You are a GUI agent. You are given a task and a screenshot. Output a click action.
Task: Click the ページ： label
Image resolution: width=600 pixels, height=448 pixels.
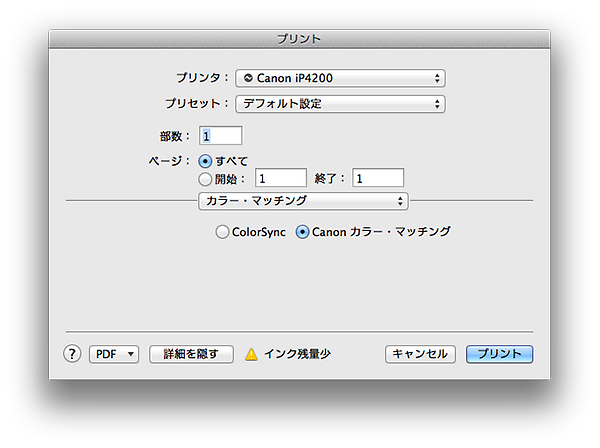click(x=169, y=161)
